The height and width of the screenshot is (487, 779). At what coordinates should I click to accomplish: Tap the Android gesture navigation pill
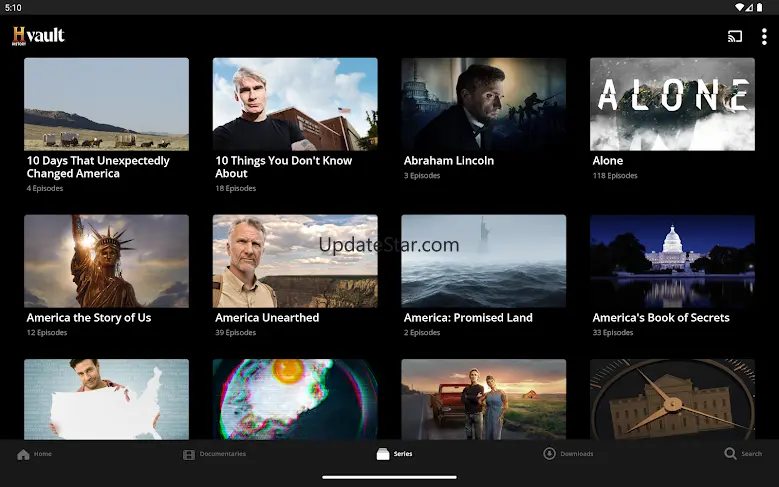point(390,478)
